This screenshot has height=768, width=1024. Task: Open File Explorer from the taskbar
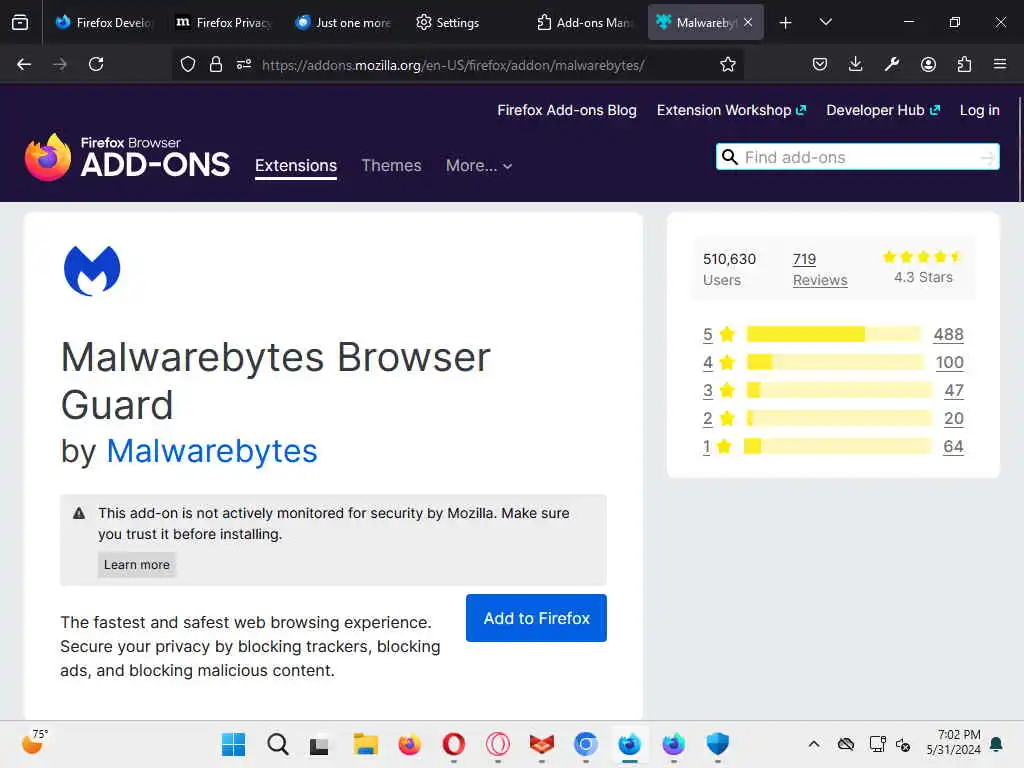click(x=366, y=744)
